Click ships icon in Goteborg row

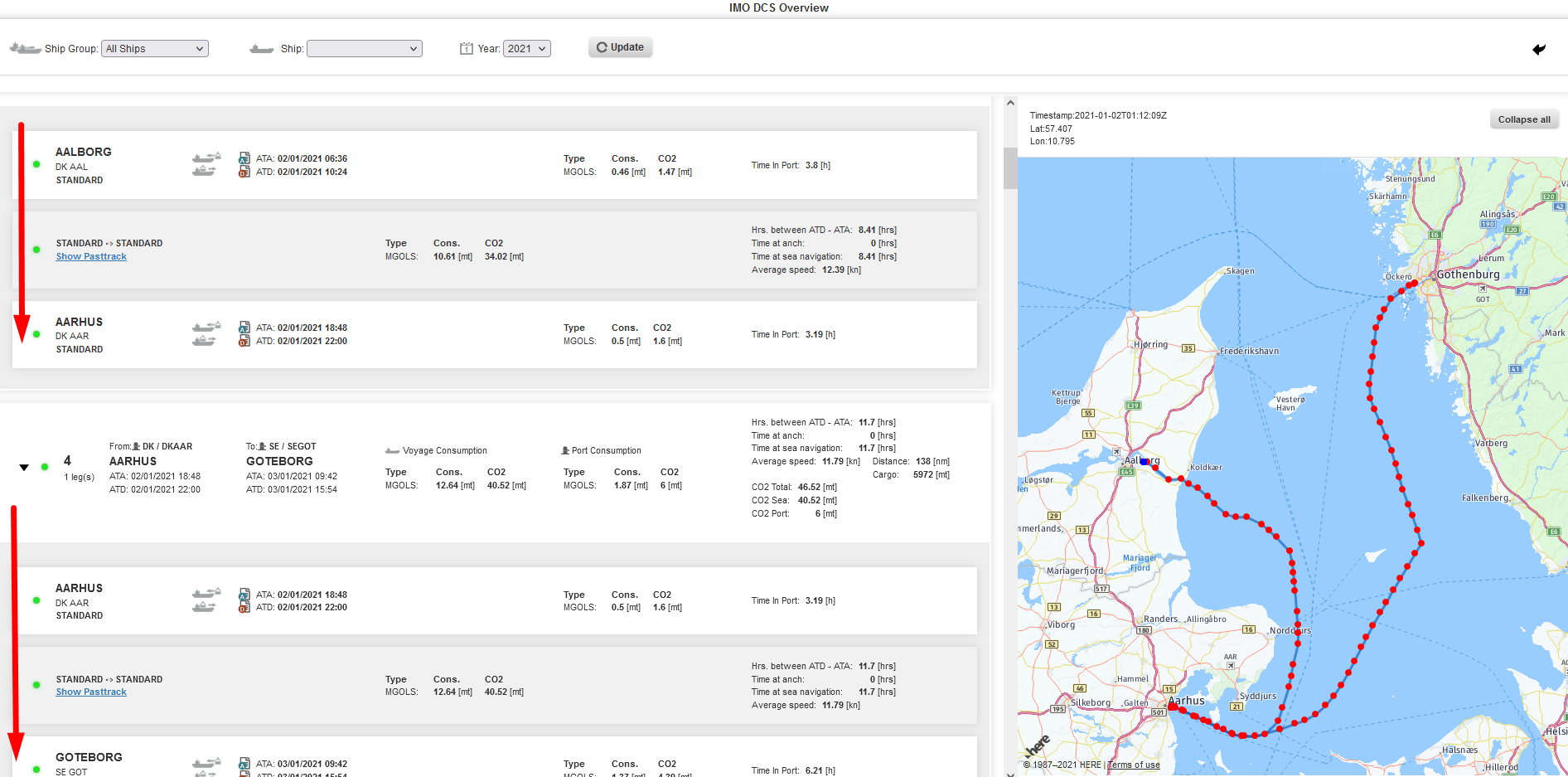[x=206, y=766]
